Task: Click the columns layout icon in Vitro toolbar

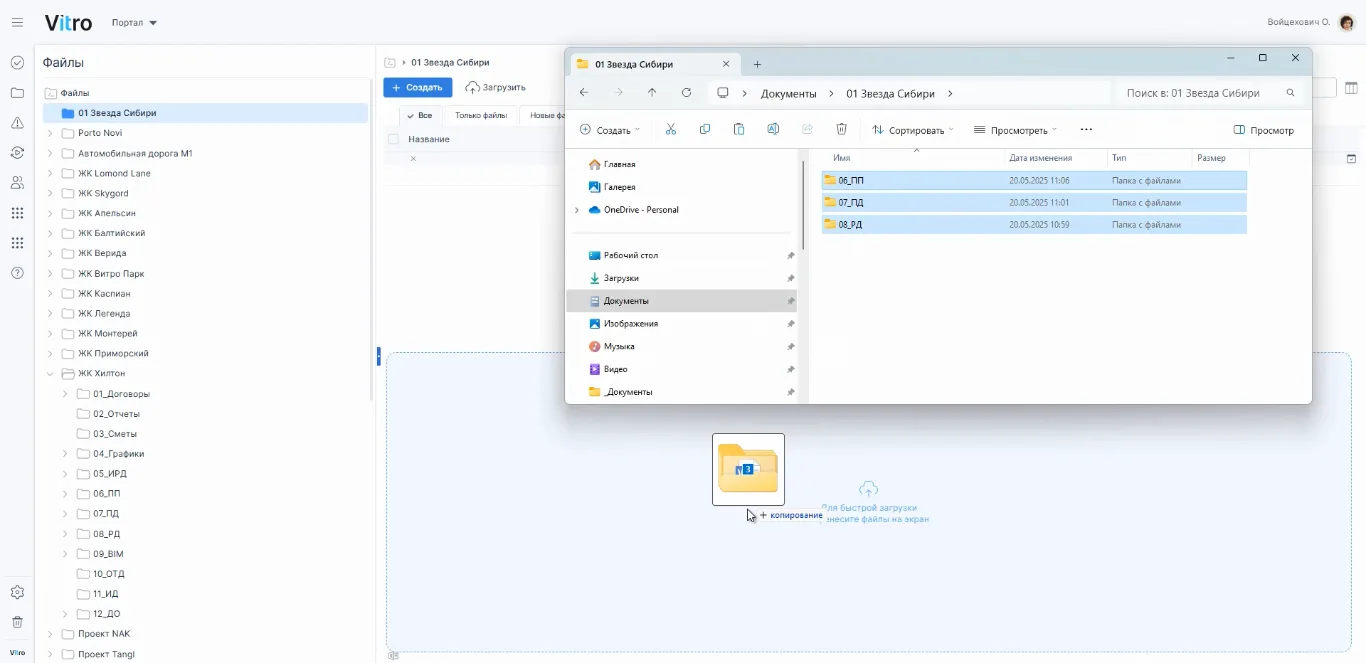Action: click(x=1351, y=88)
